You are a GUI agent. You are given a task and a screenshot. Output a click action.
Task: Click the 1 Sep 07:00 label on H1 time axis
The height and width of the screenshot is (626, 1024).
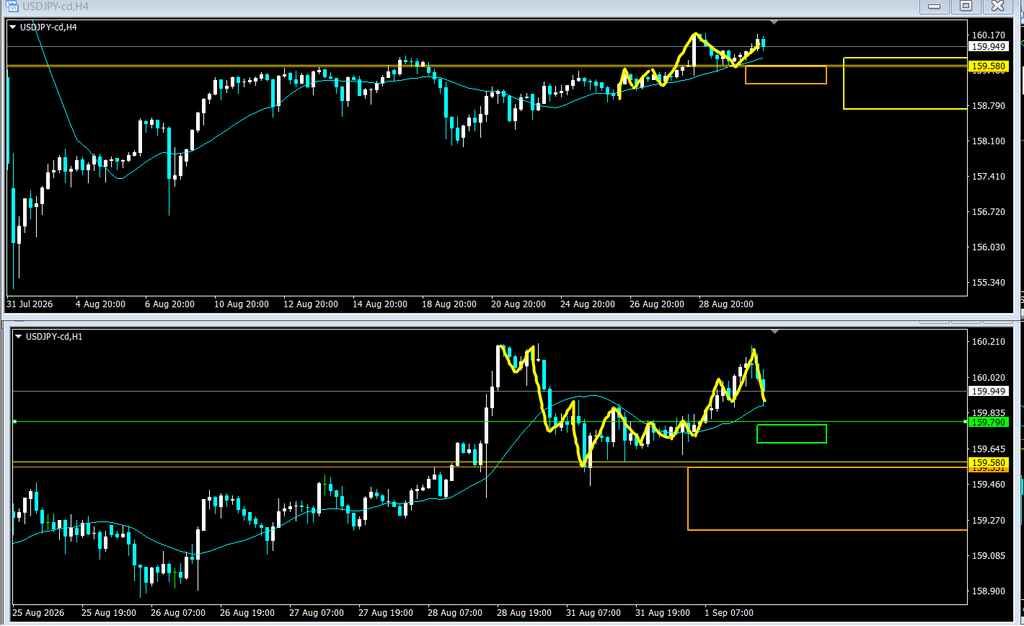(729, 613)
